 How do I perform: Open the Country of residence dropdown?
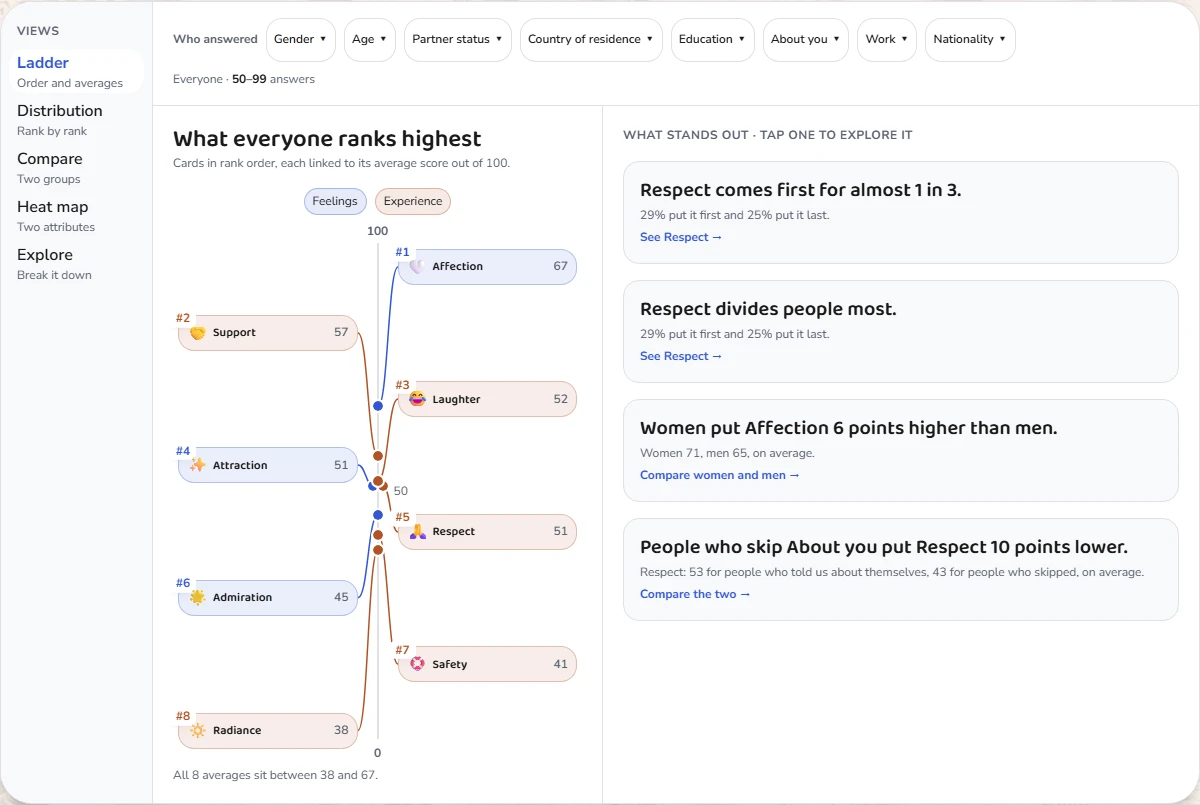[x=591, y=40]
